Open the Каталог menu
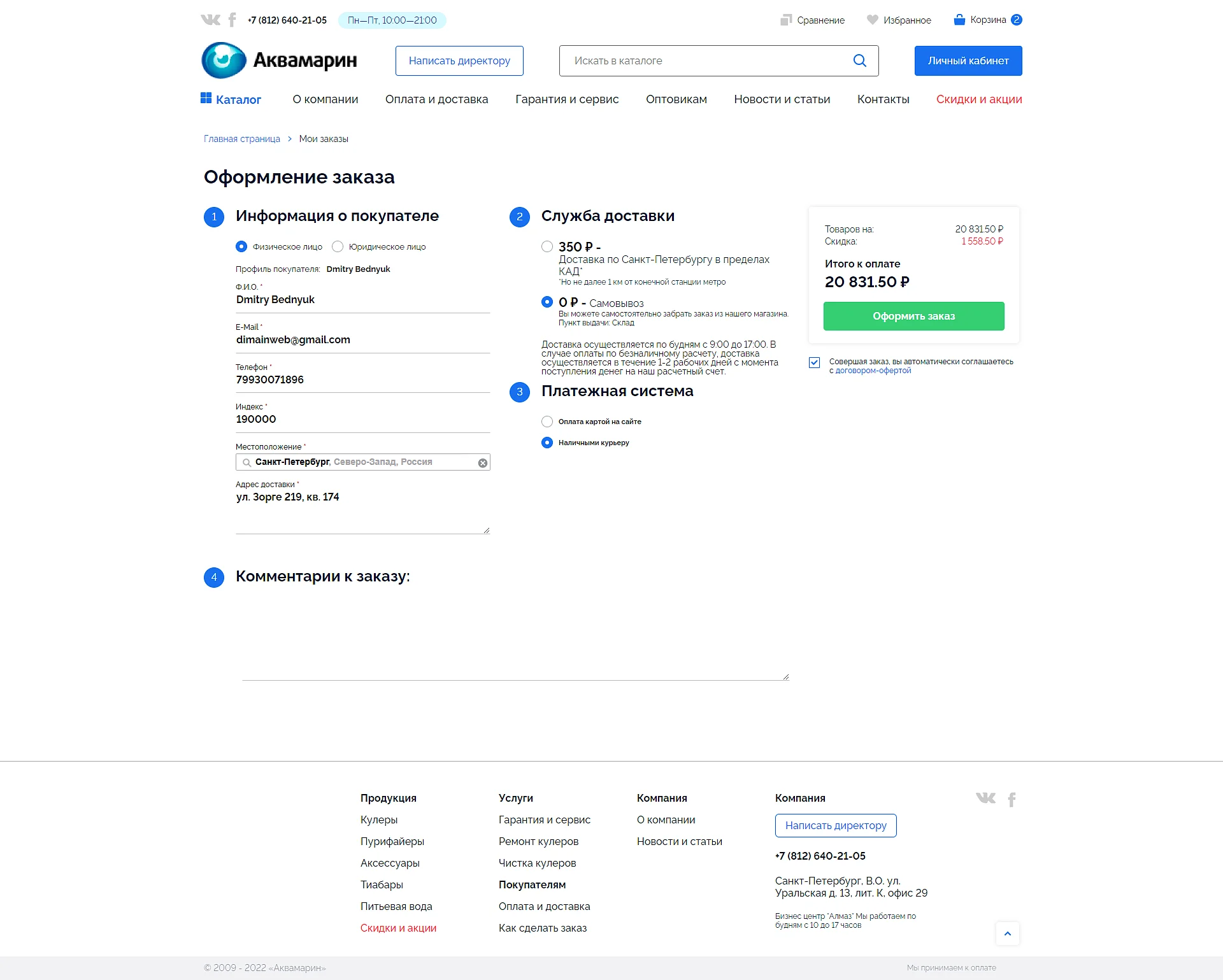The image size is (1223, 980). click(231, 99)
